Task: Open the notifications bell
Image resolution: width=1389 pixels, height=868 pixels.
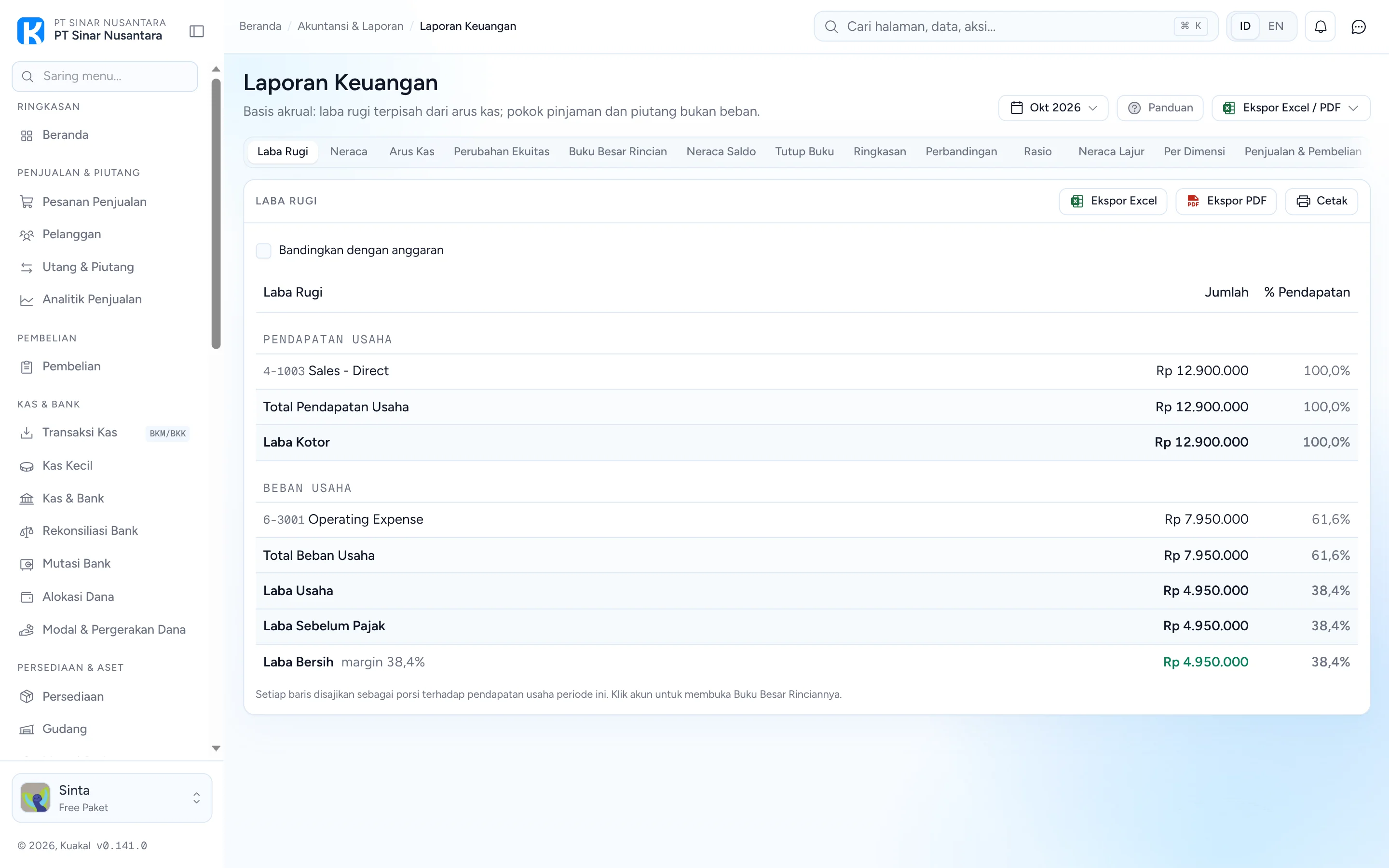Action: point(1320,27)
